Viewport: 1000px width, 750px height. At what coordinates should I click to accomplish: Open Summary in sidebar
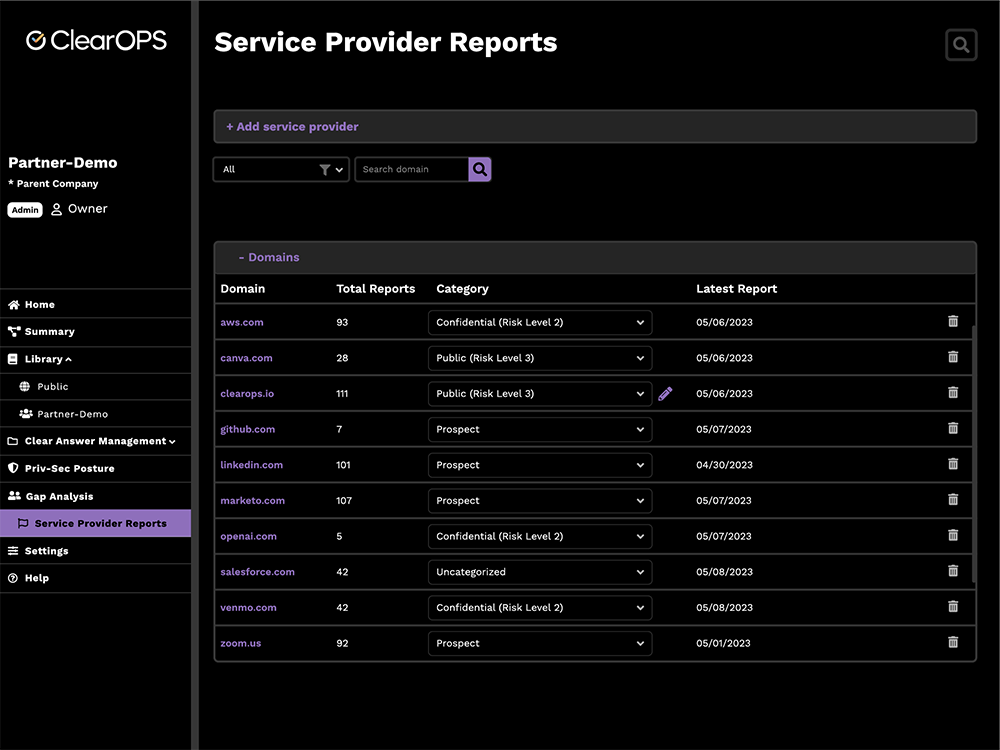coord(96,332)
